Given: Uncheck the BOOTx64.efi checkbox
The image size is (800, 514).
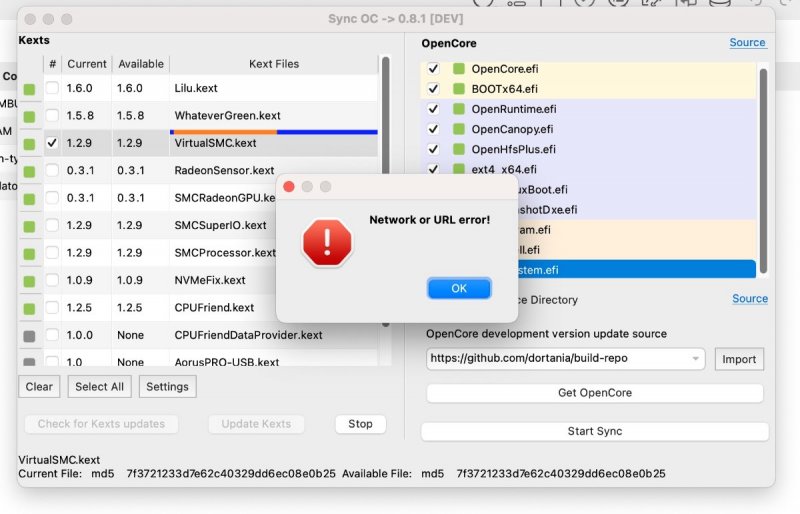Looking at the screenshot, I should [x=433, y=89].
